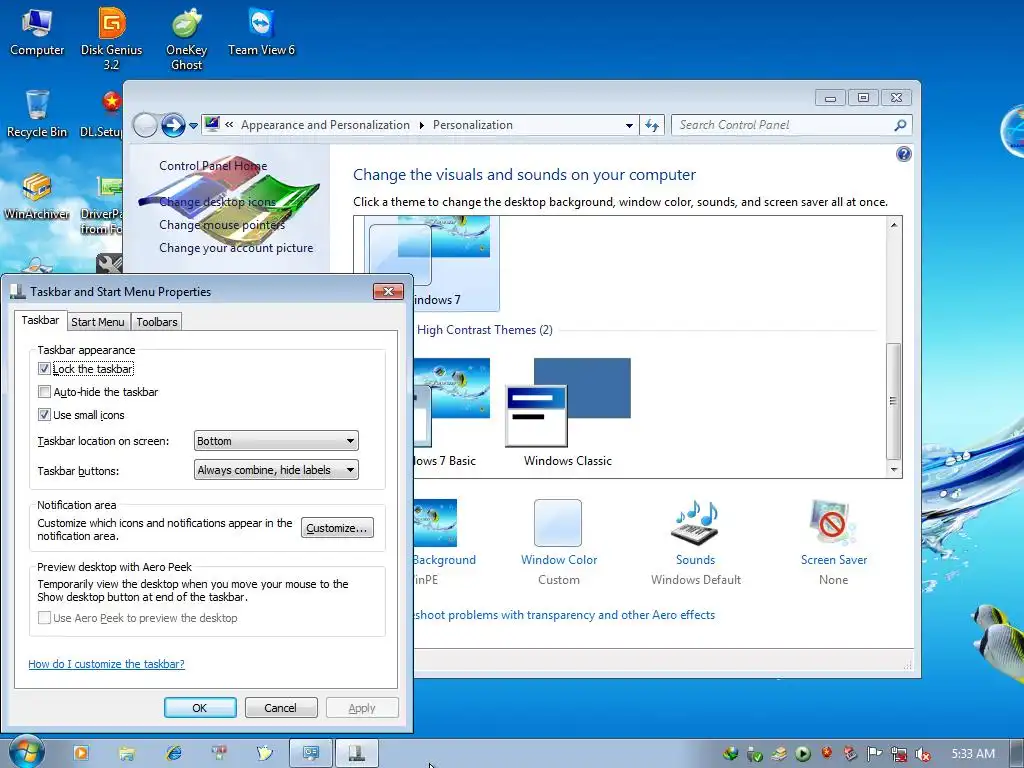Expand the double chevron at breadcrumb start
This screenshot has height=768, width=1024.
click(229, 125)
